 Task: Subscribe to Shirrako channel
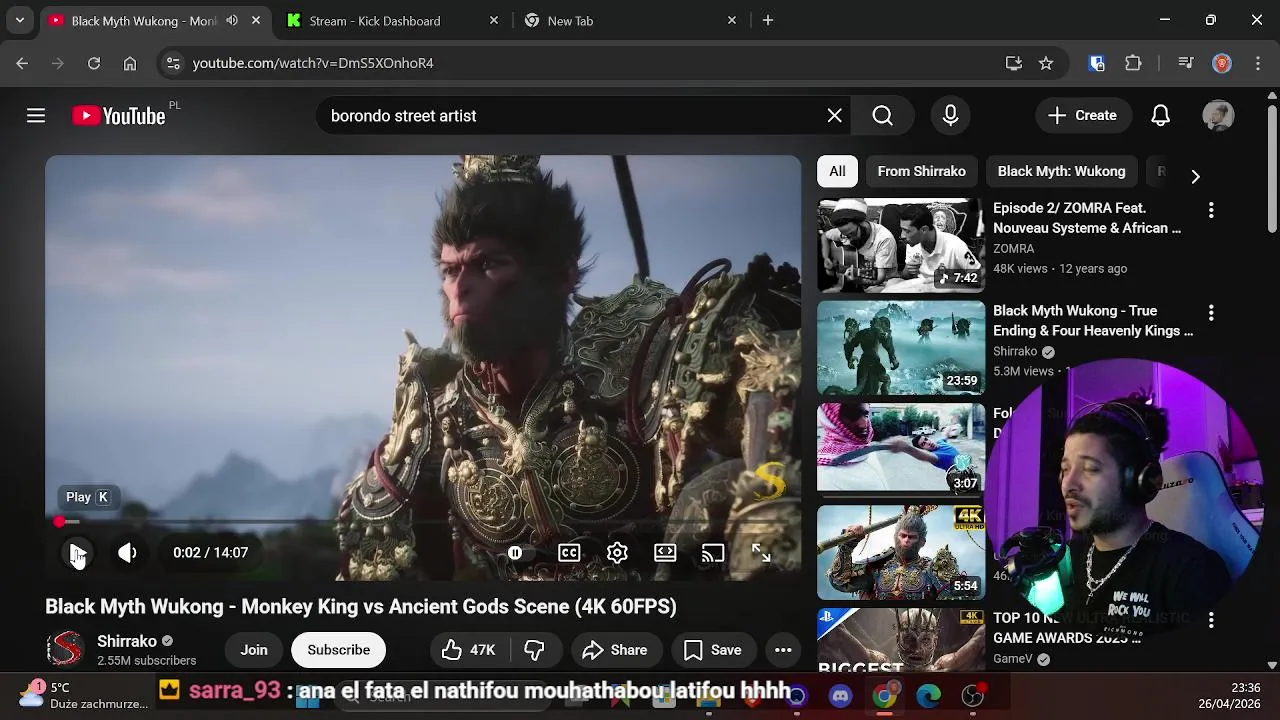(338, 650)
